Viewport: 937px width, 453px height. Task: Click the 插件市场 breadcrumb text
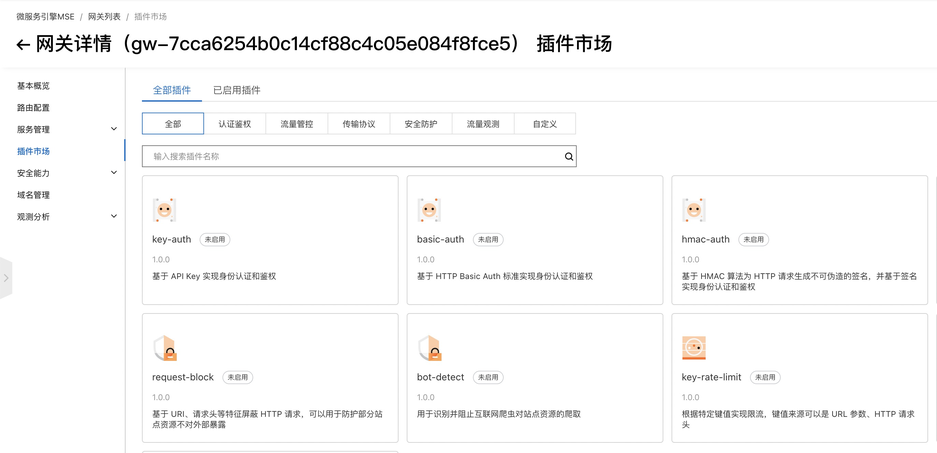pos(151,17)
